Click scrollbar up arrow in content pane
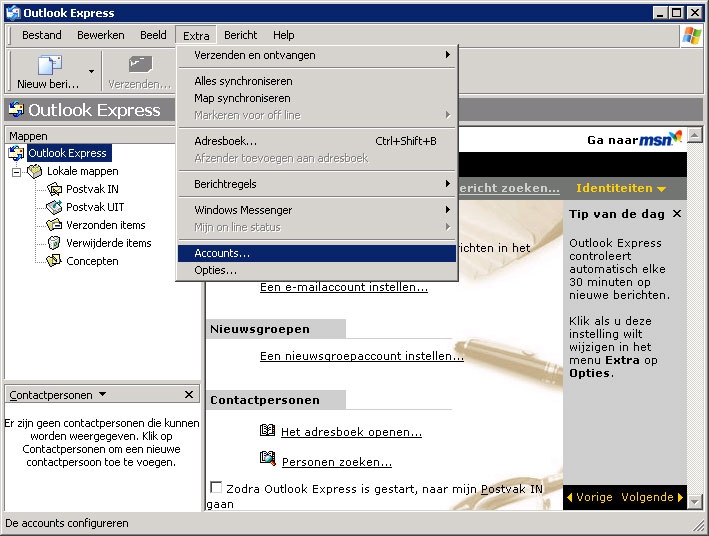709x536 pixels. click(x=694, y=135)
